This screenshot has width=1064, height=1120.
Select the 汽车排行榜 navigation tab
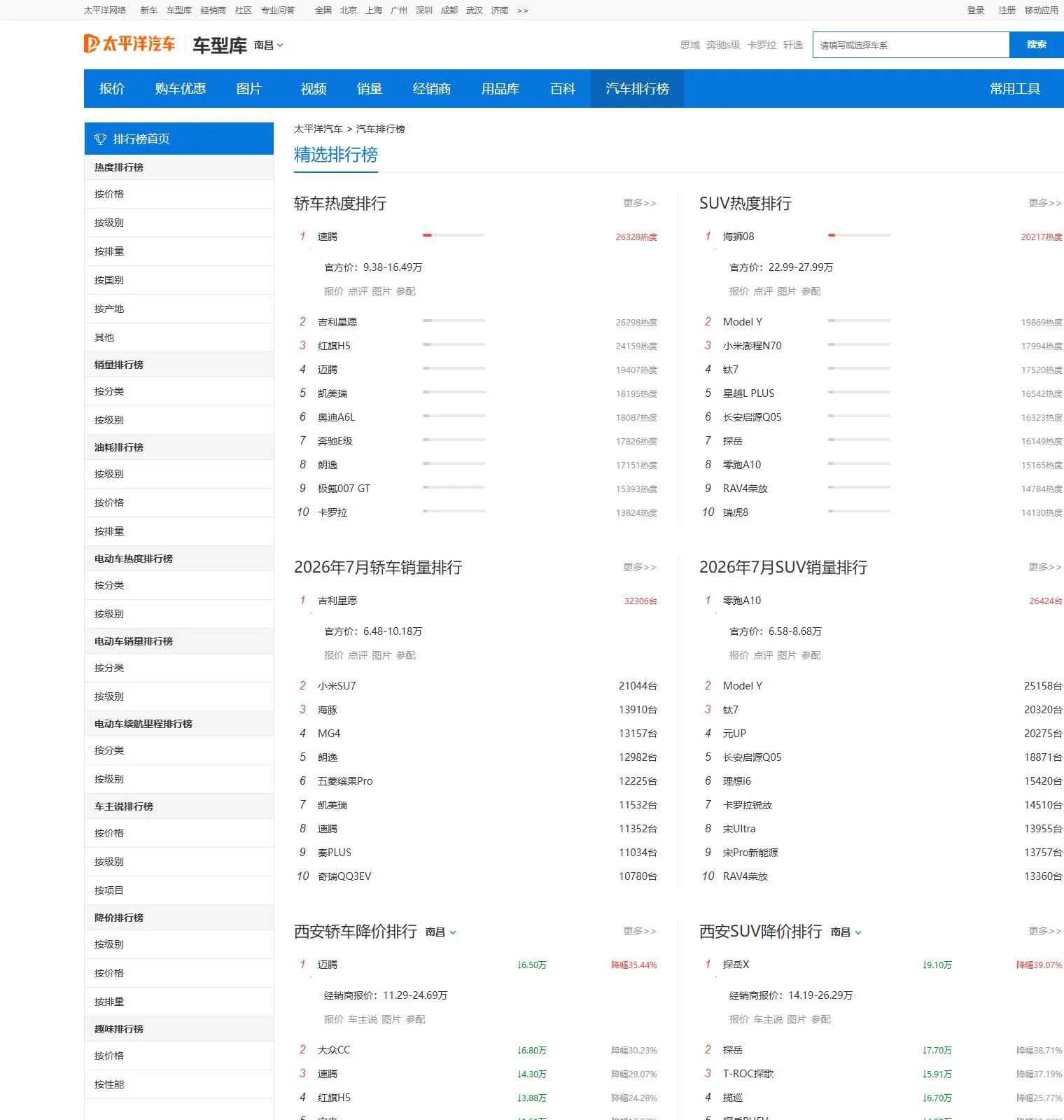(637, 88)
